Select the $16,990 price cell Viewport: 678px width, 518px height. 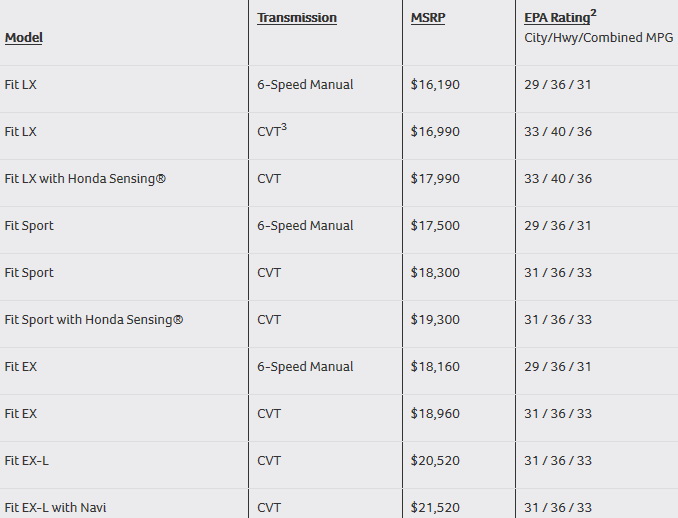435,132
